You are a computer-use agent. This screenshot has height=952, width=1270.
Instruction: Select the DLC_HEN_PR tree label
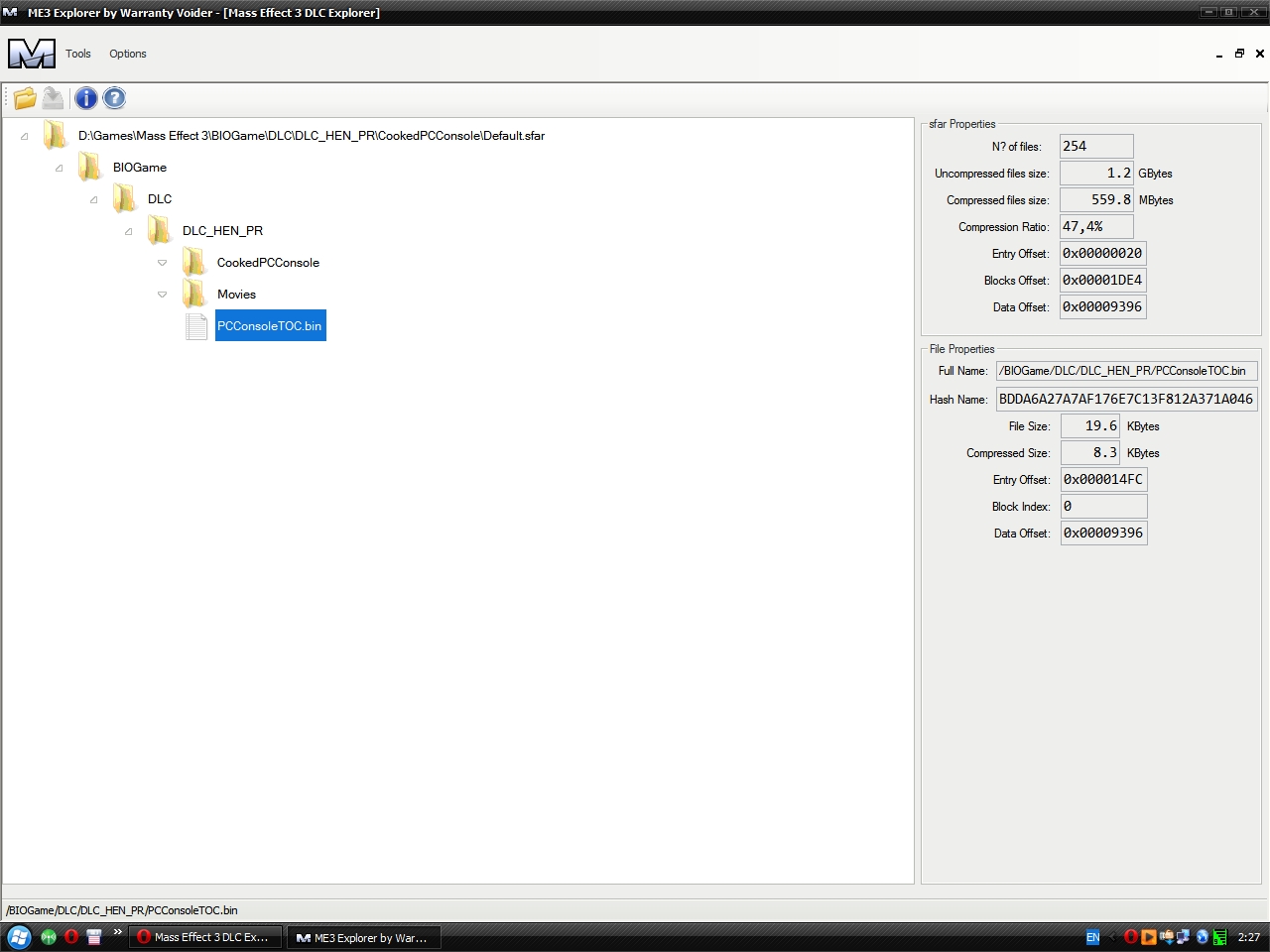[222, 231]
